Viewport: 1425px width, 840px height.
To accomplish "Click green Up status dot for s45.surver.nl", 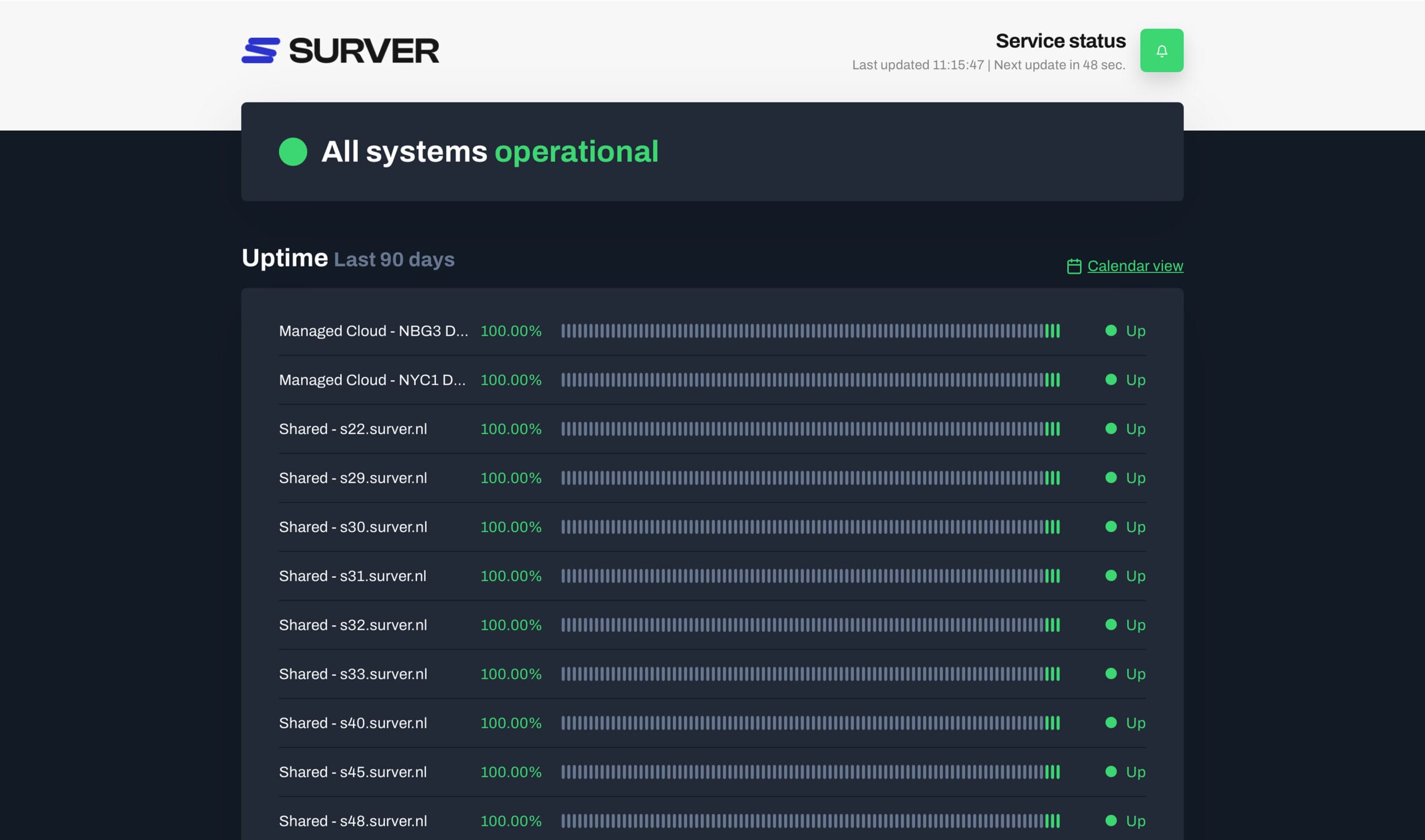I will [1110, 772].
